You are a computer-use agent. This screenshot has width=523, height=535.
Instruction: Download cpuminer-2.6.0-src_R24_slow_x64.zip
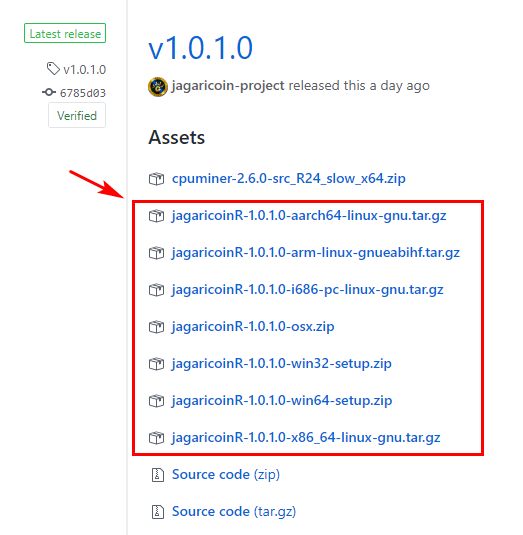pyautogui.click(x=289, y=179)
